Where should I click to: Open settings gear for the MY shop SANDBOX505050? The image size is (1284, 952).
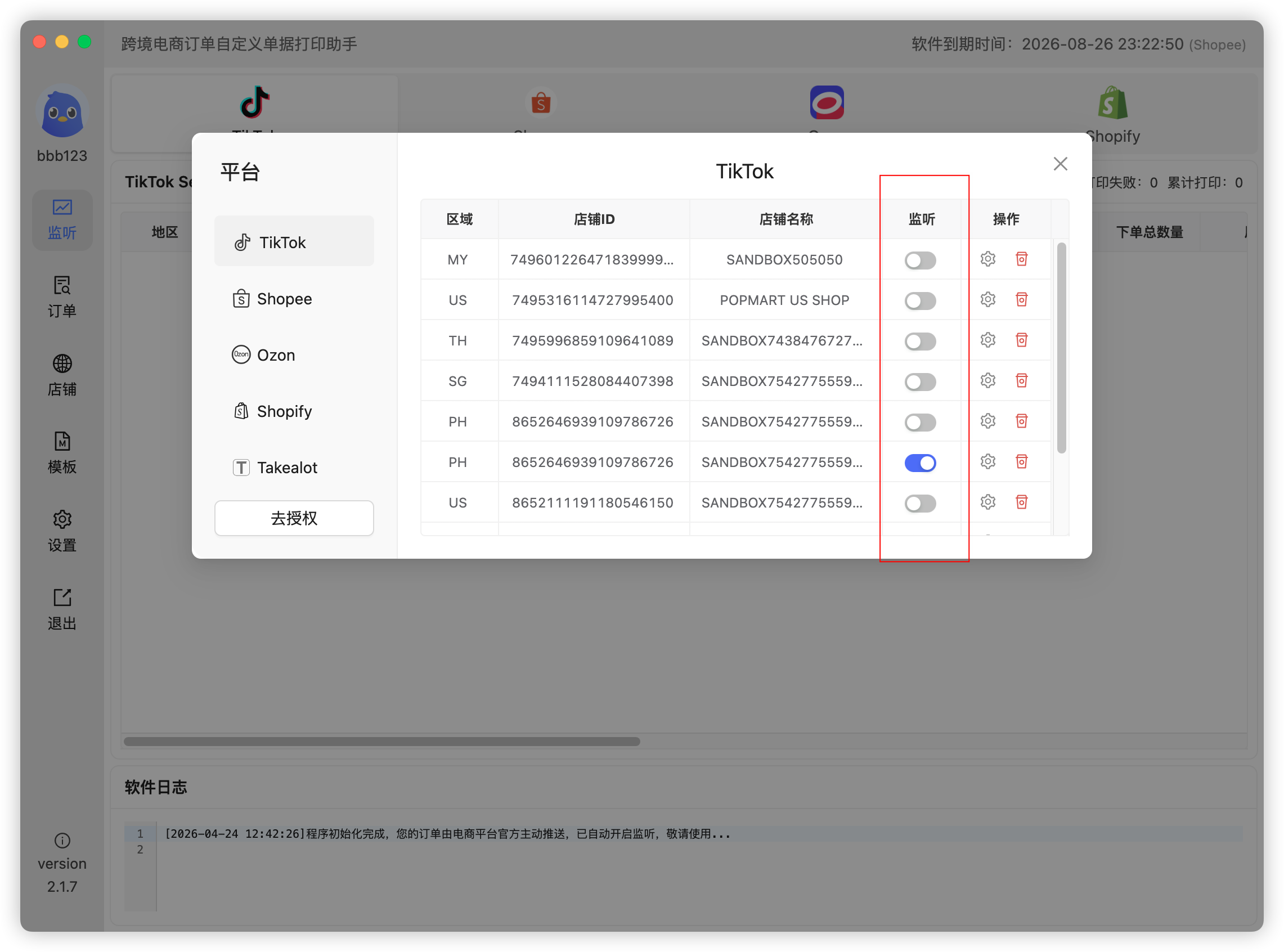(988, 259)
